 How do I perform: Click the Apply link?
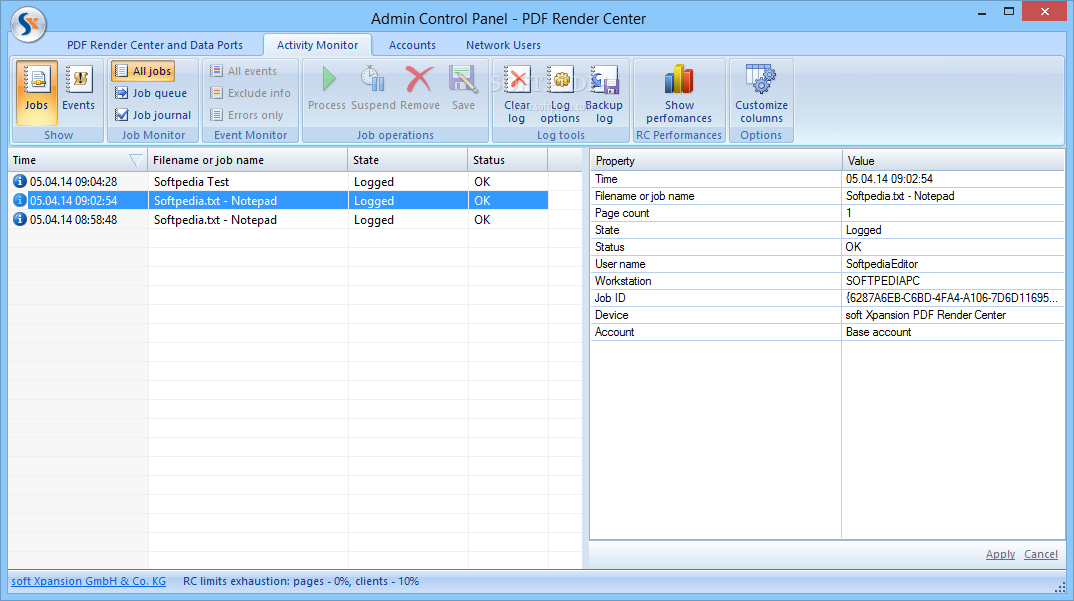point(1000,554)
